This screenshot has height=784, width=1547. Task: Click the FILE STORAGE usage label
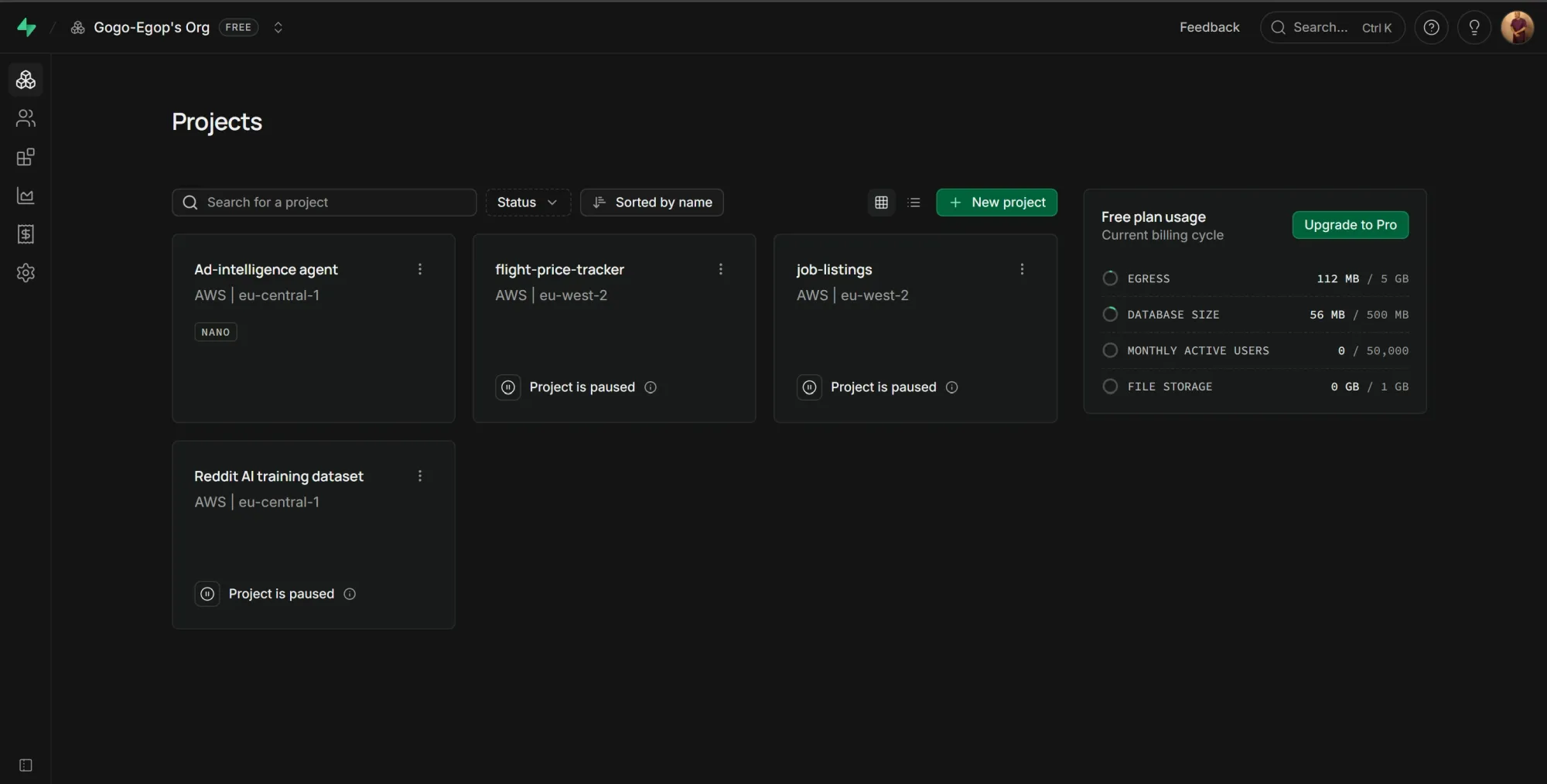(x=1170, y=387)
